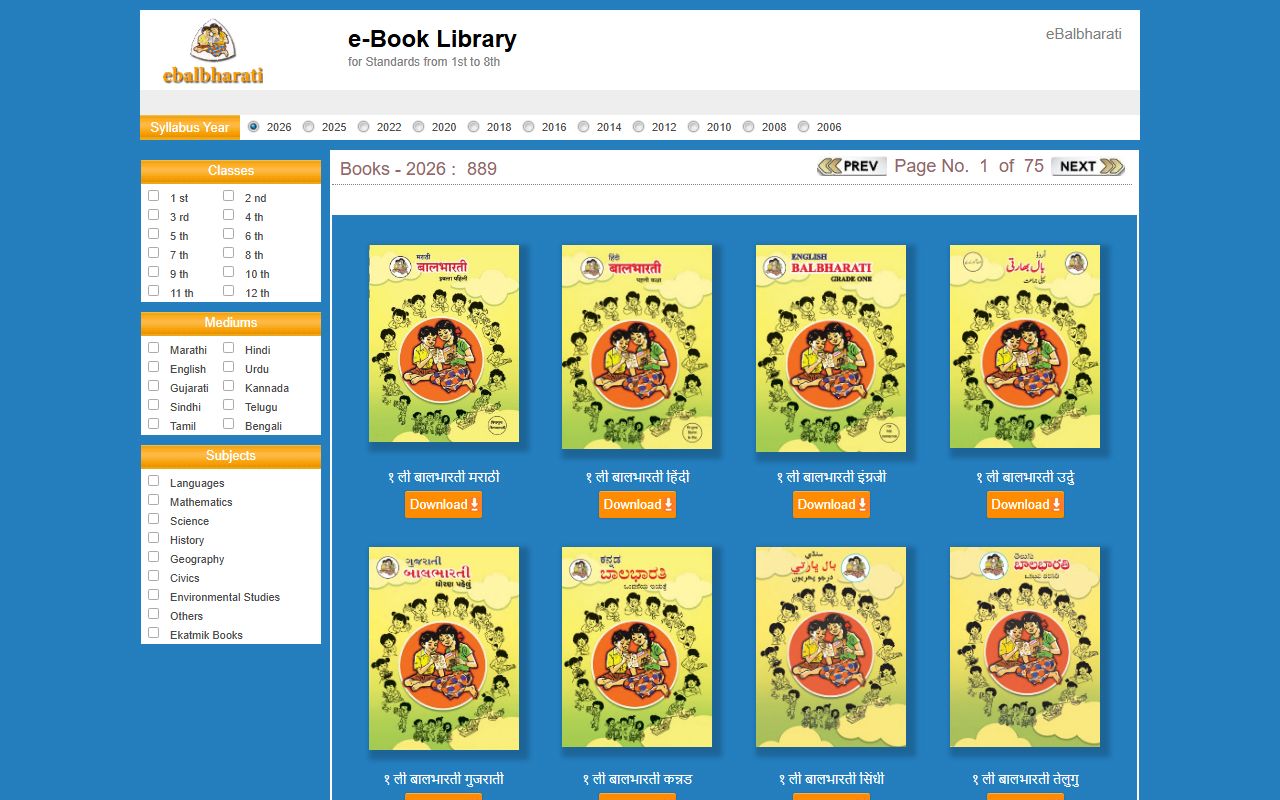Open the Kannada Balbharati cover thumbnail

[637, 647]
